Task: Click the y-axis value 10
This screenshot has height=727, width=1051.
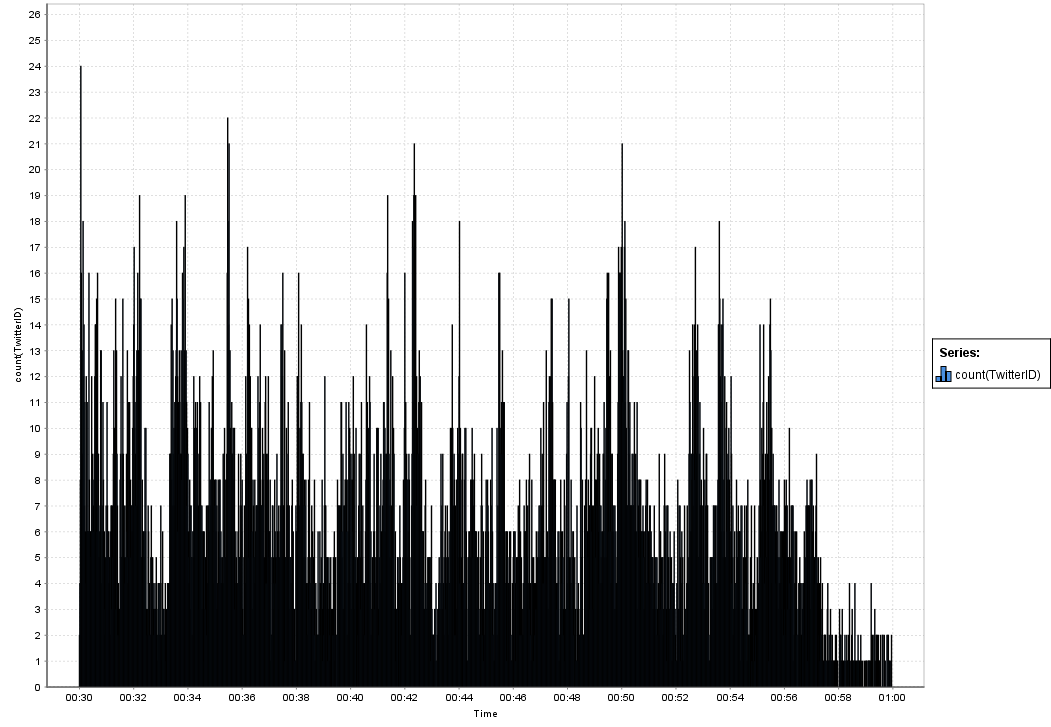Action: pyautogui.click(x=35, y=428)
